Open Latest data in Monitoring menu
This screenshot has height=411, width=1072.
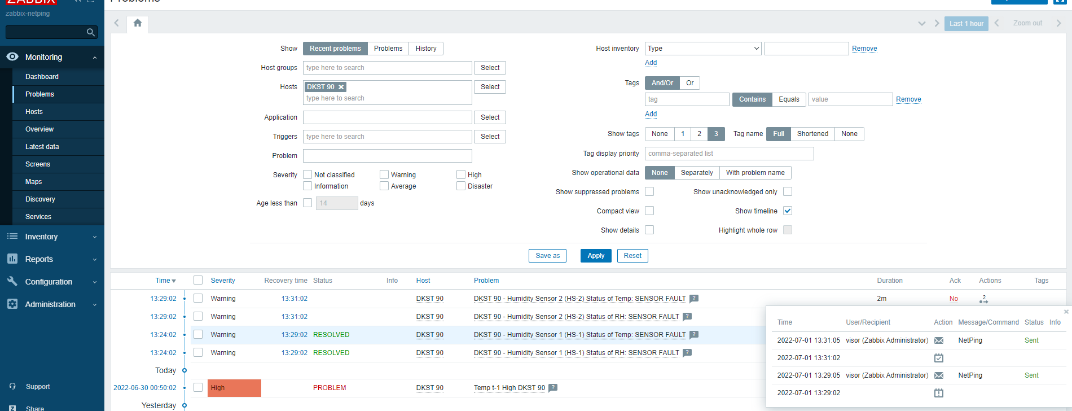[43, 147]
